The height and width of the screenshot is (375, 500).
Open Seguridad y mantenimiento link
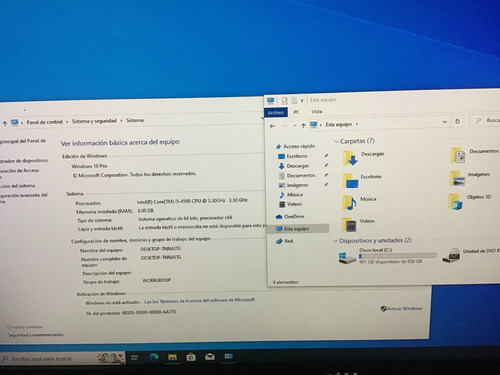pos(35,335)
